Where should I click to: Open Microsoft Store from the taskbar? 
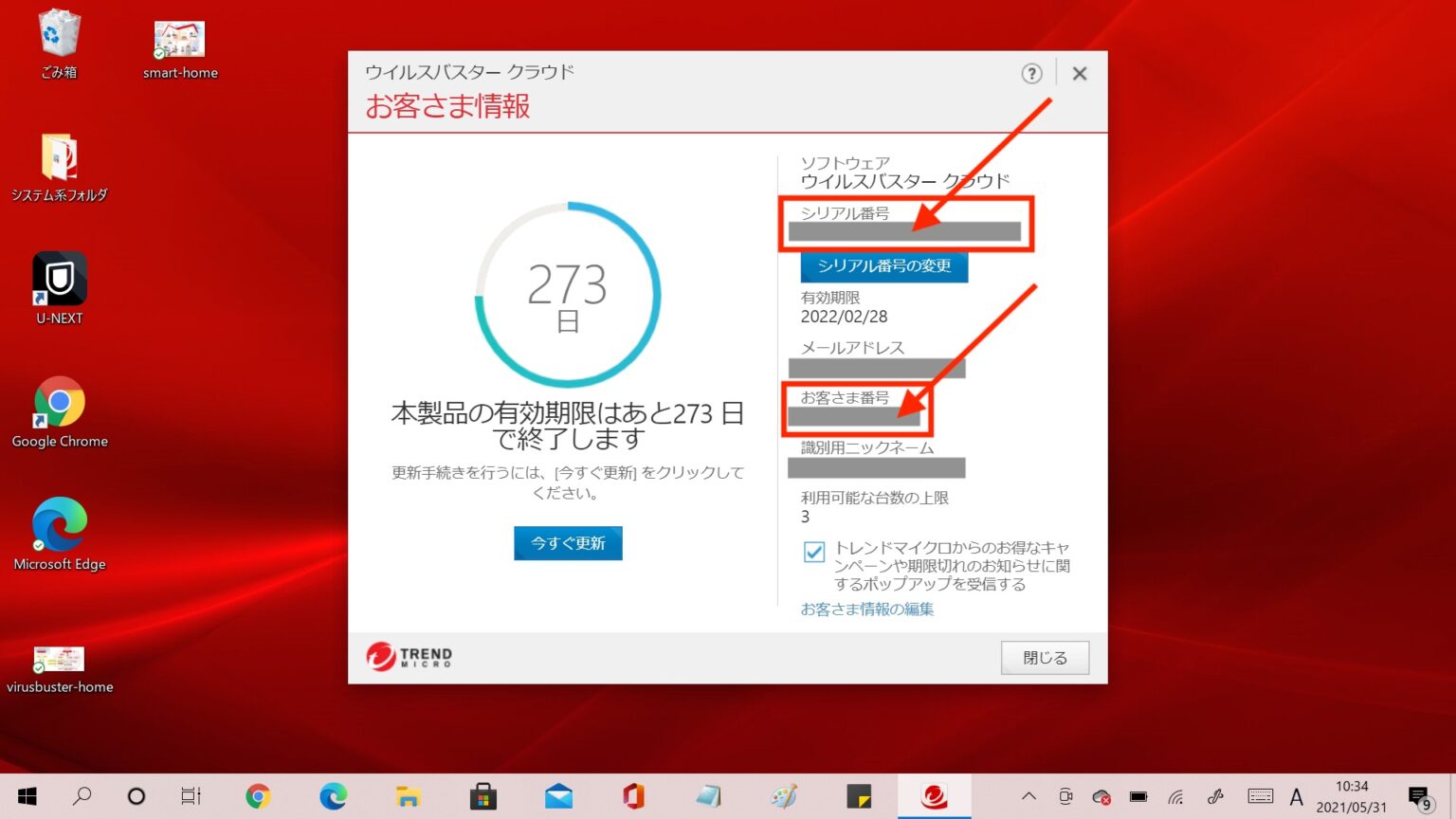coord(483,796)
